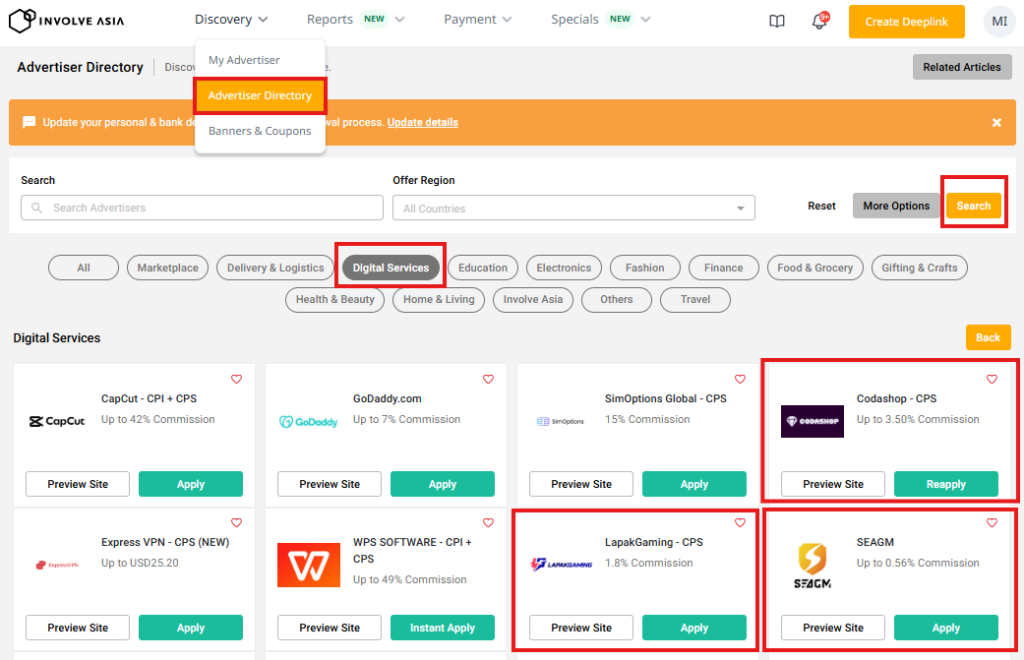Open the notifications bell icon
Image resolution: width=1024 pixels, height=660 pixels.
pos(819,21)
